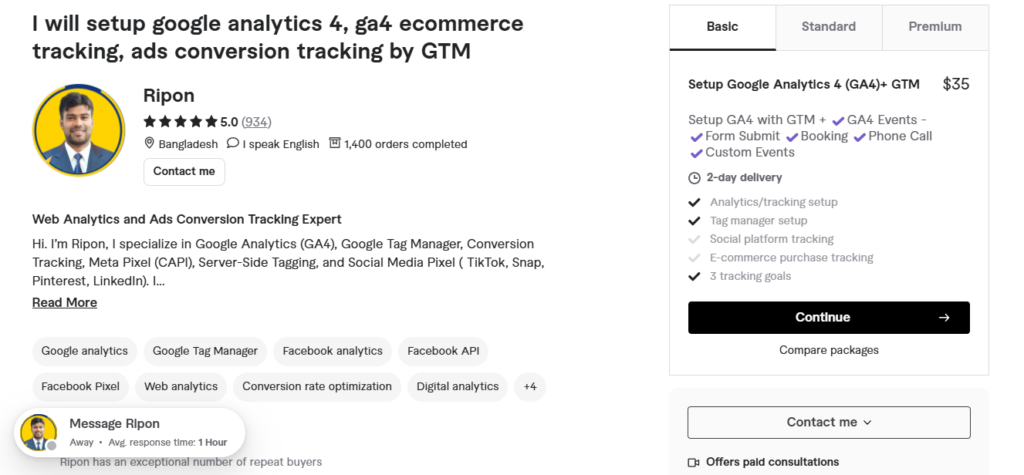The width and height of the screenshot is (1024, 475).
Task: Click the five-star rating icons
Action: (180, 122)
